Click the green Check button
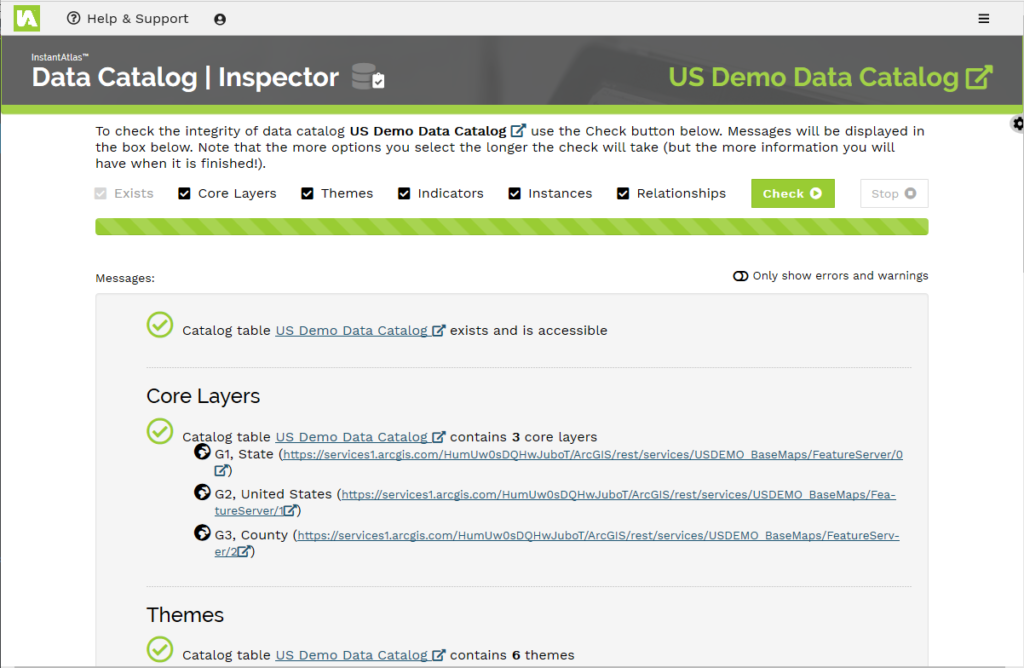The image size is (1024, 668). 793,193
